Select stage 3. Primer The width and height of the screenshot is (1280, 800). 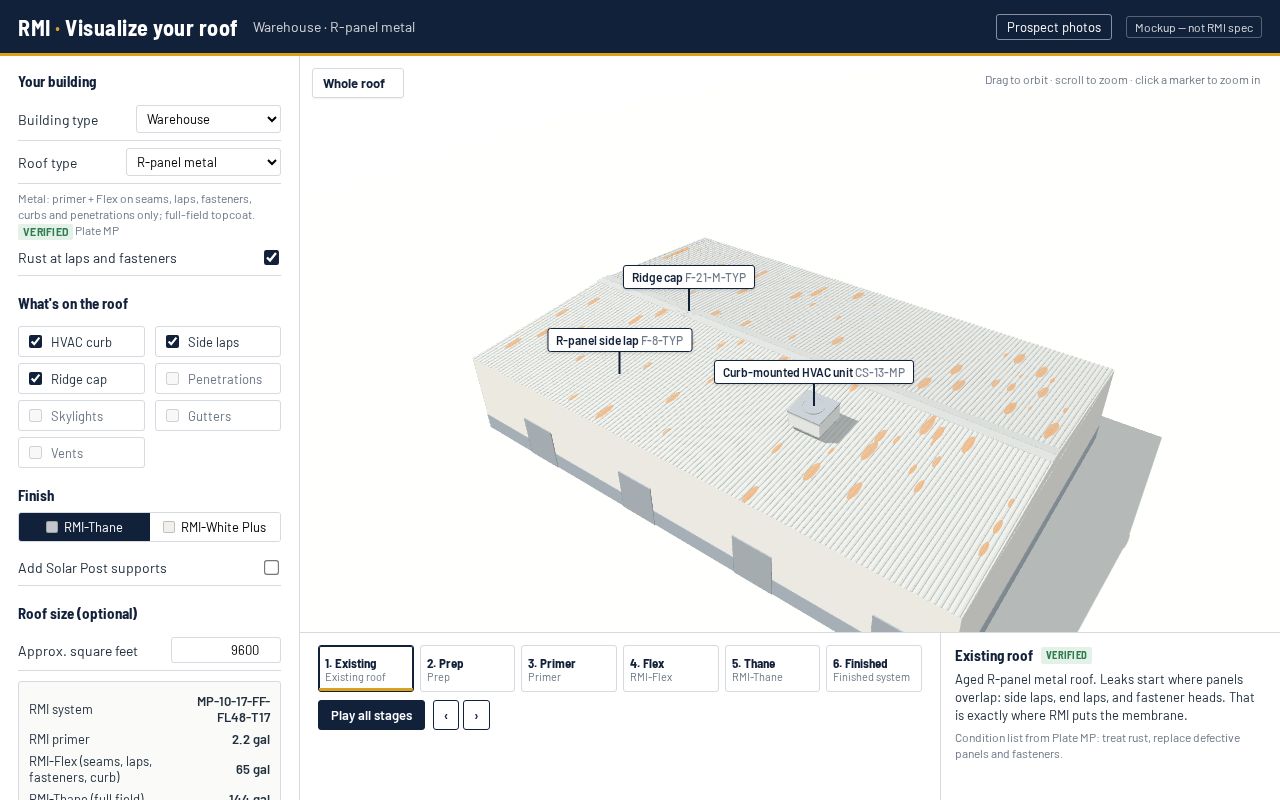tap(569, 668)
